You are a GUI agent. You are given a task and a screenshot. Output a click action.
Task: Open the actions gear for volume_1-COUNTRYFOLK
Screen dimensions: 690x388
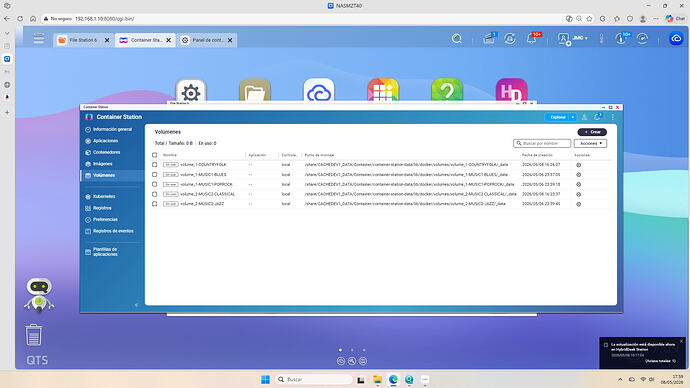coord(579,165)
